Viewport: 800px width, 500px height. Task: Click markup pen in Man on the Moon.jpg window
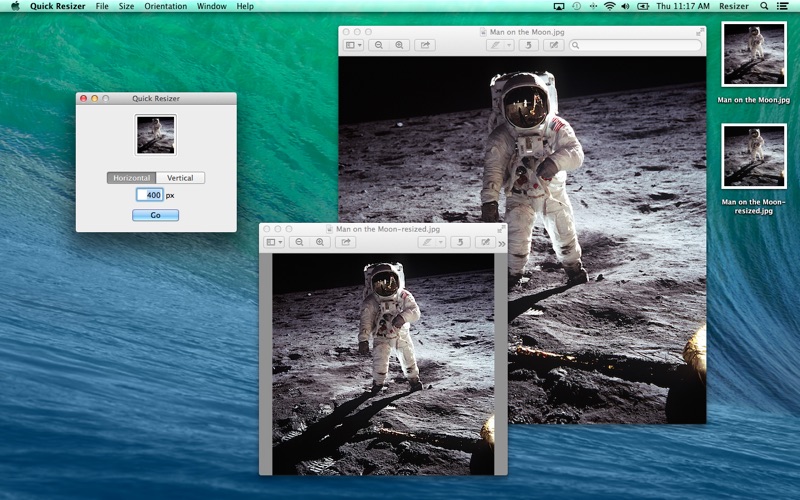pos(495,45)
